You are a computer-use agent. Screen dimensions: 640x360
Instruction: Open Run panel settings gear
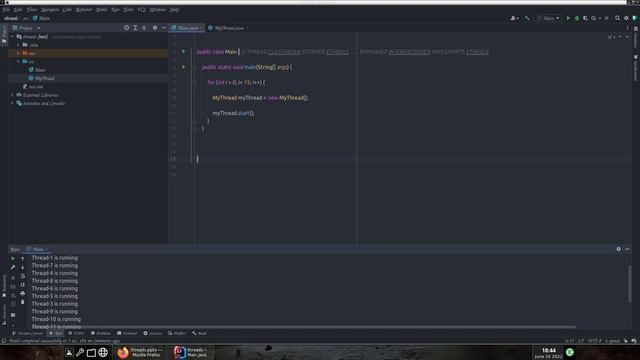point(618,249)
